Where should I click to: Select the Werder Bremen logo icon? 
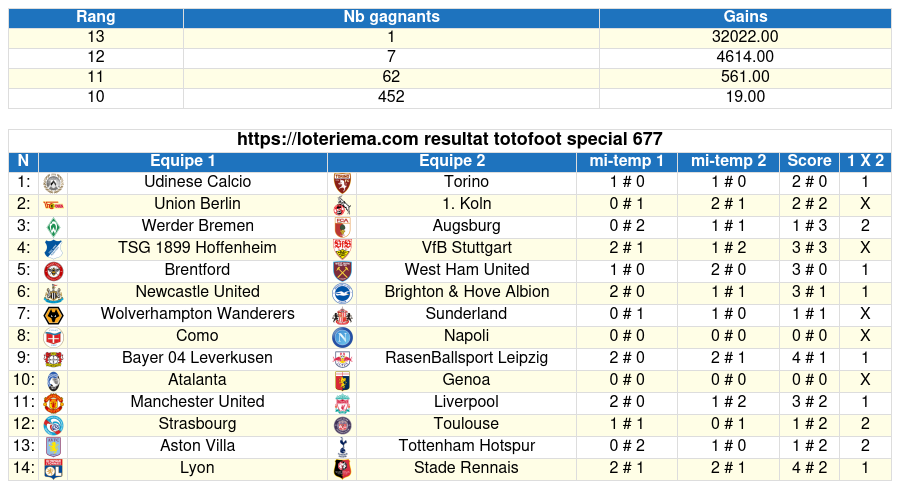tap(53, 227)
